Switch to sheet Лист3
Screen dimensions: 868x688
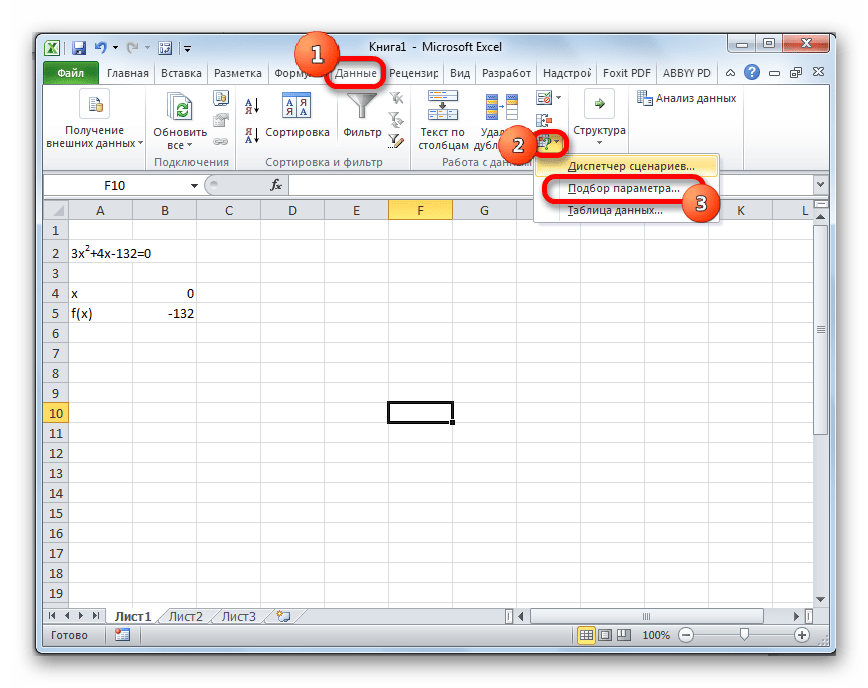[239, 616]
